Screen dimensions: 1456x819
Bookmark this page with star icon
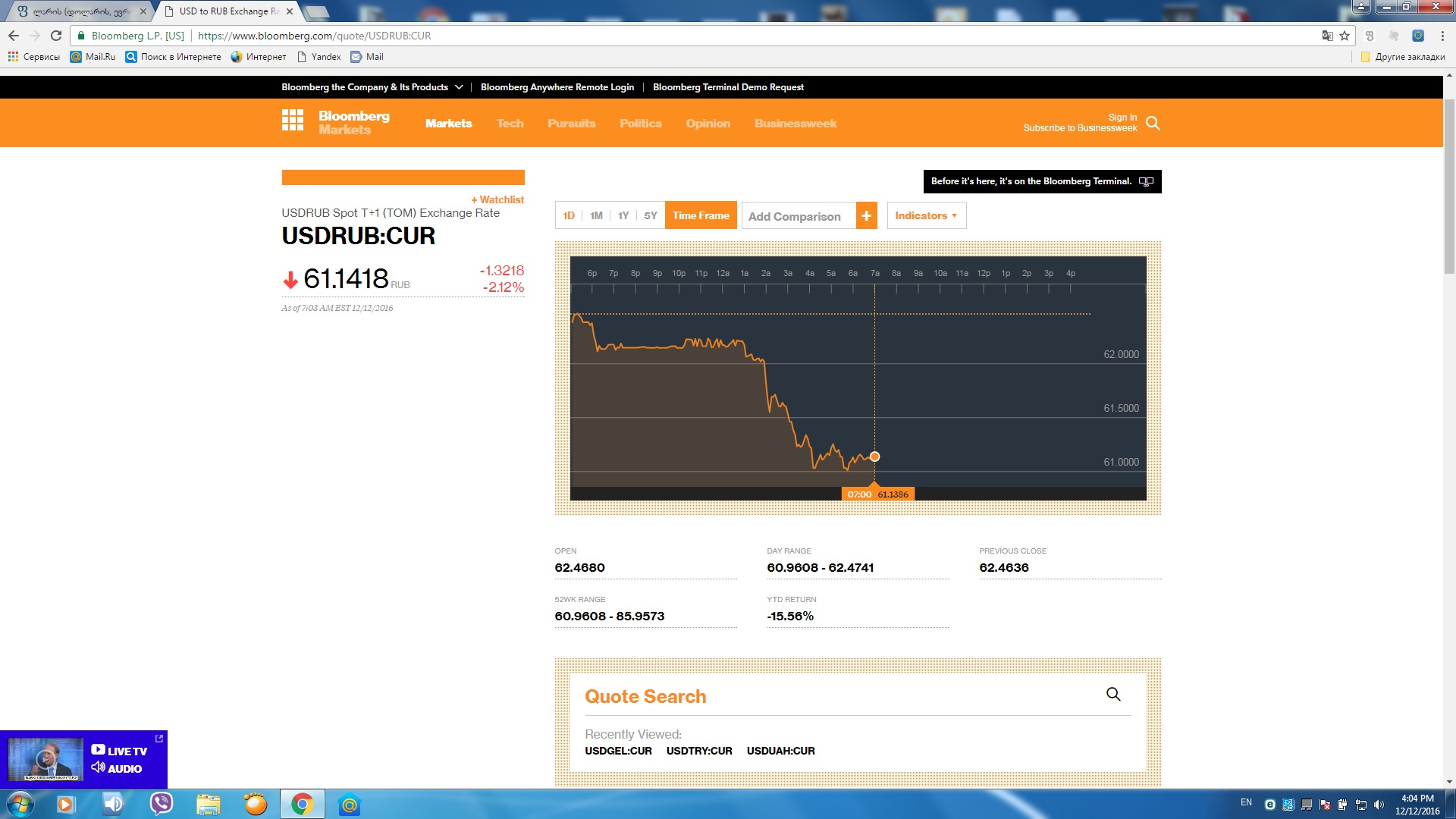tap(1345, 36)
